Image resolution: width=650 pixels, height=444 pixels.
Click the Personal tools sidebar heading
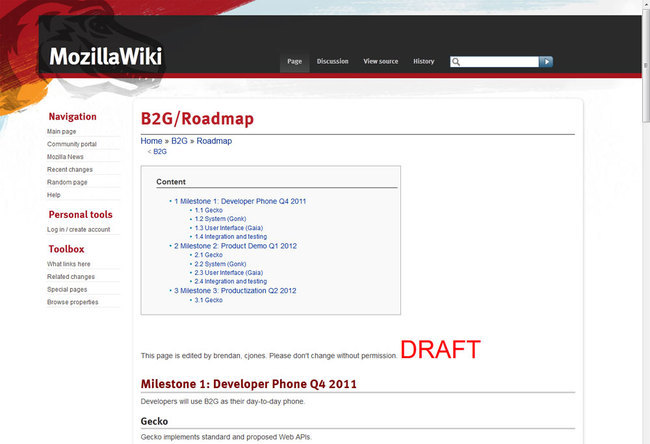point(80,215)
